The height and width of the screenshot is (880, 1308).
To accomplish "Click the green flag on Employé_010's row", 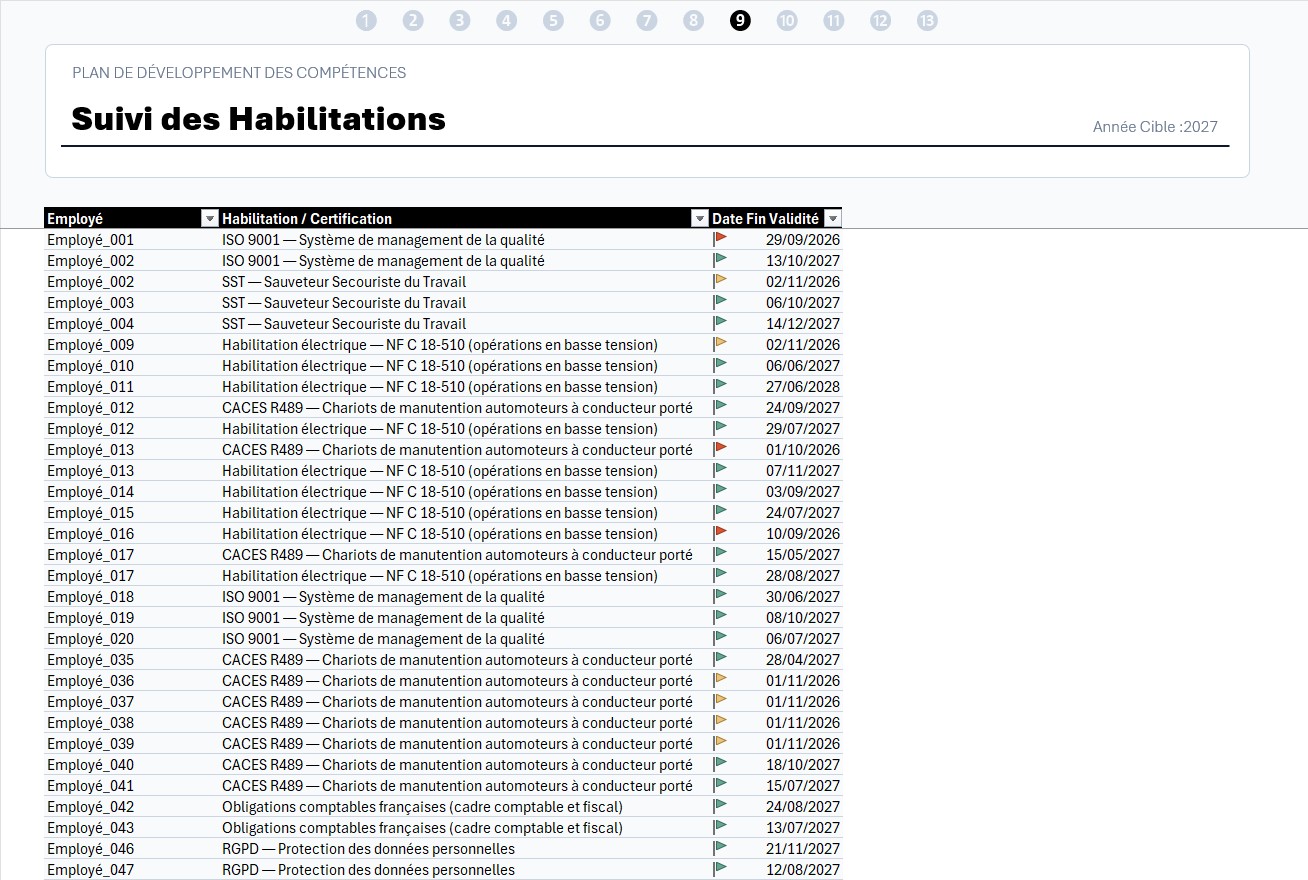I will (720, 365).
